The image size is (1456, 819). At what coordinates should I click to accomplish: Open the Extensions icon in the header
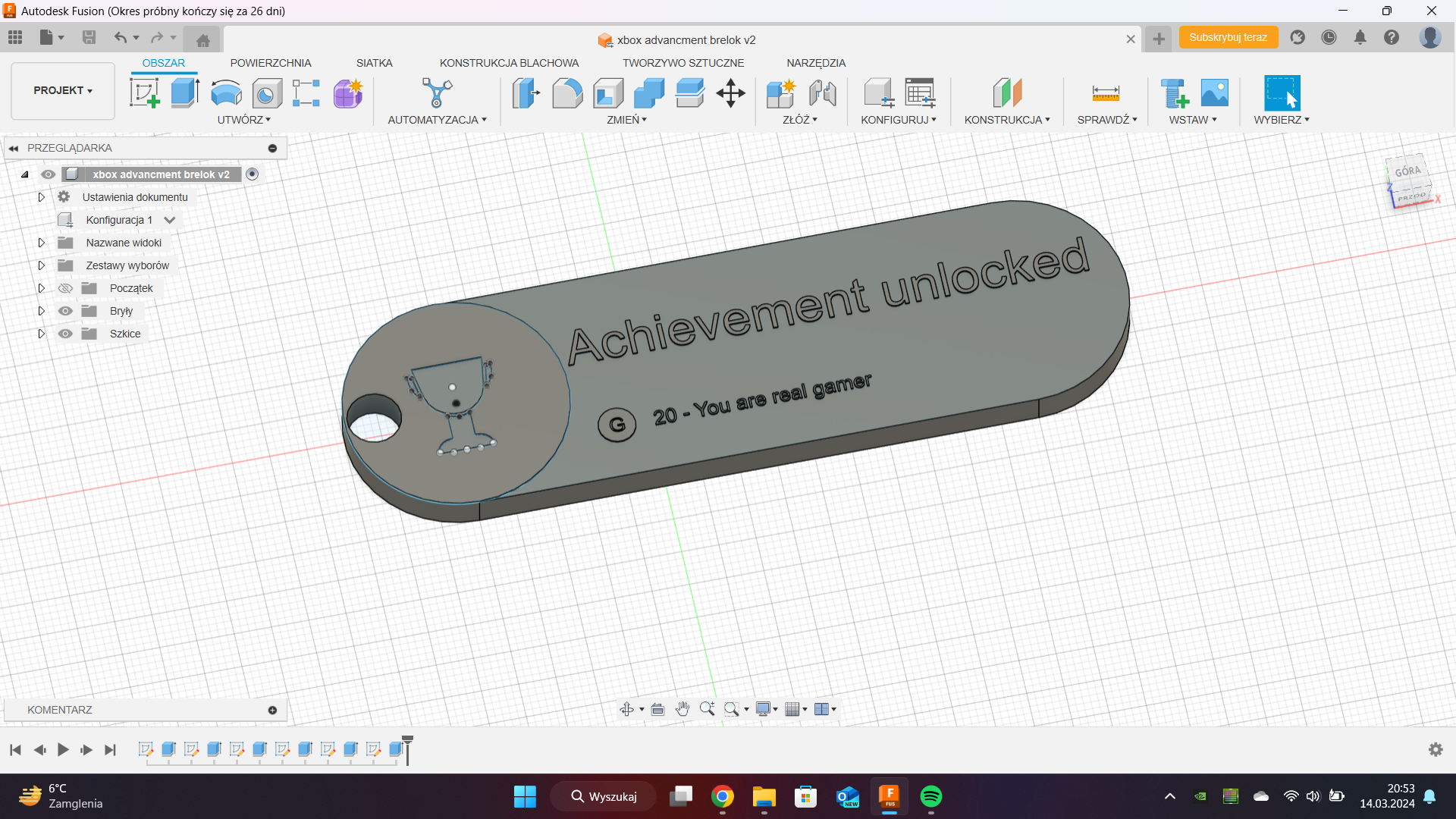1298,37
